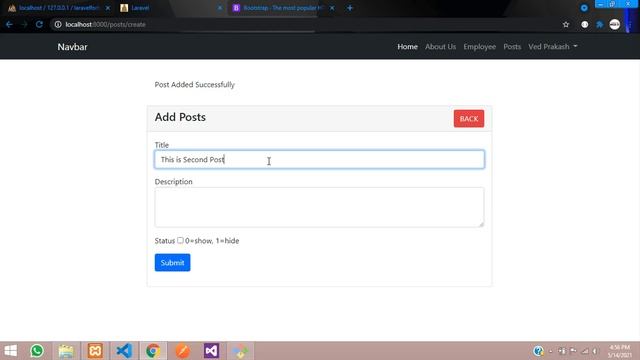This screenshot has height=360, width=640.
Task: Go back using browser back arrow
Action: (x=9, y=24)
